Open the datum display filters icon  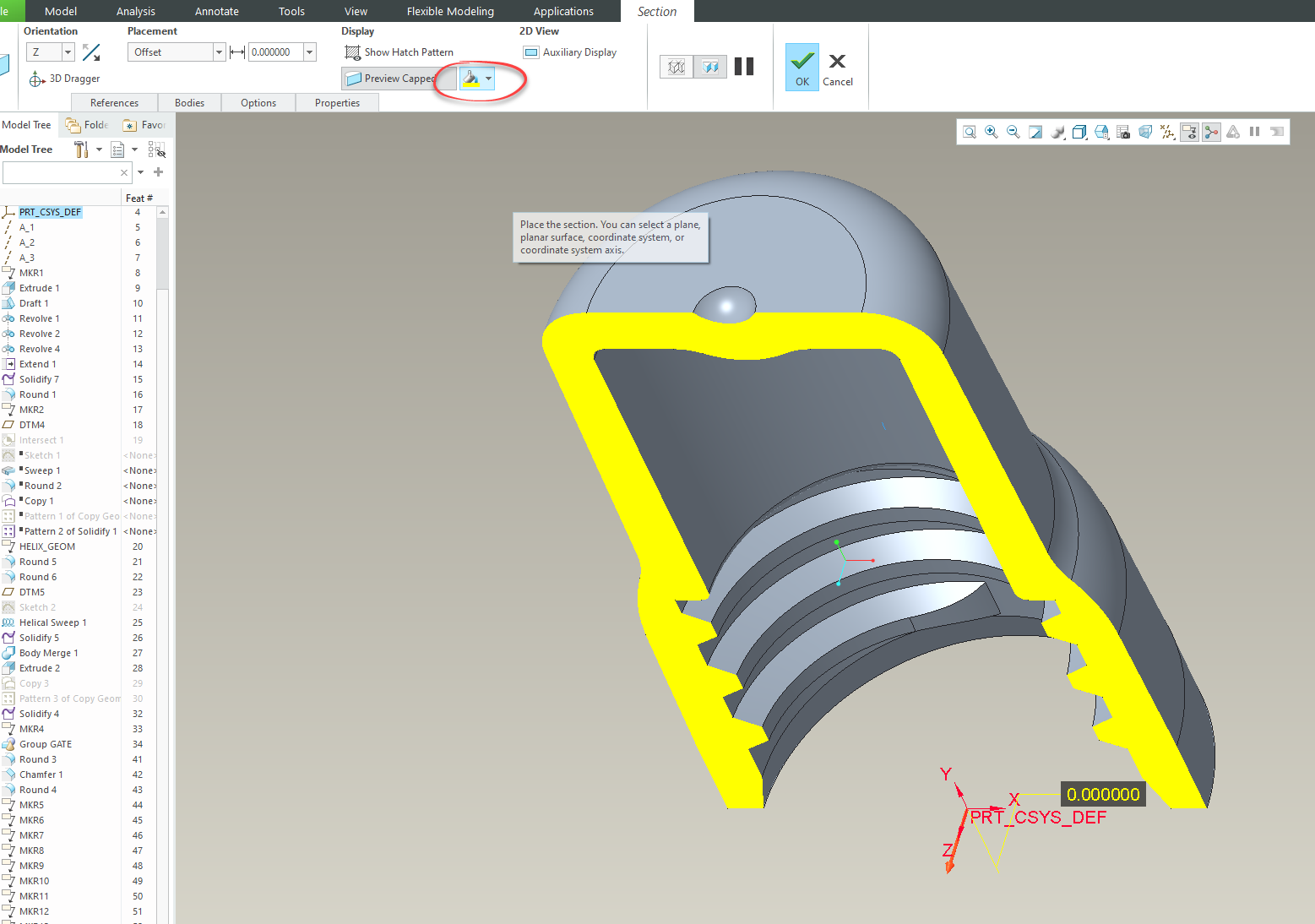tap(1167, 132)
